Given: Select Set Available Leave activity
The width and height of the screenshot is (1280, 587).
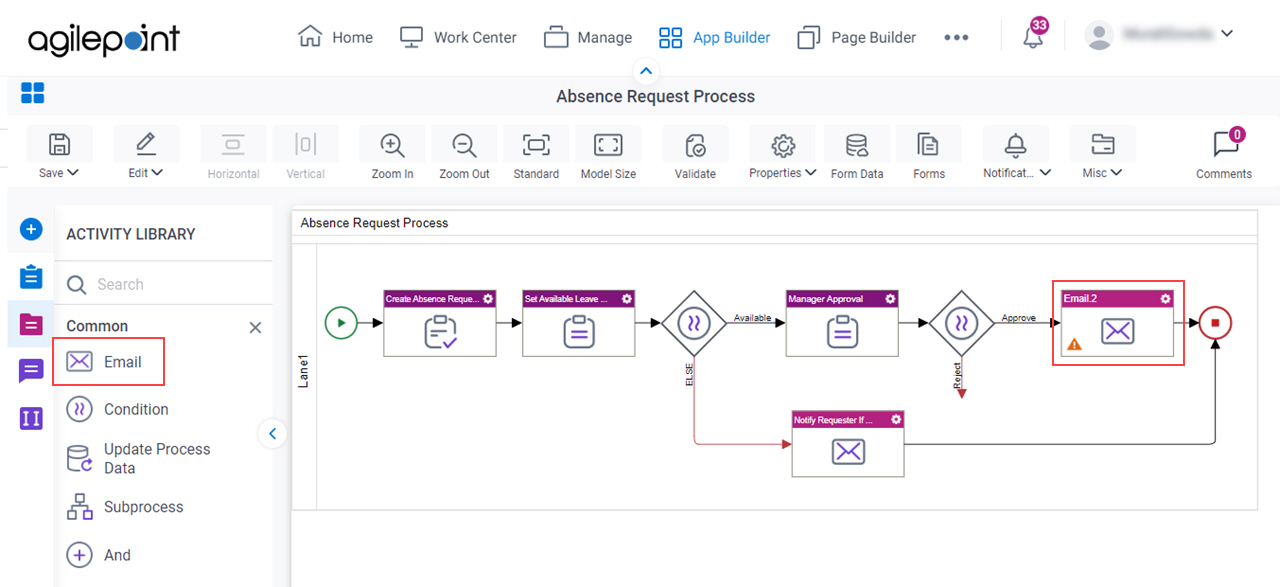Looking at the screenshot, I should (x=579, y=323).
